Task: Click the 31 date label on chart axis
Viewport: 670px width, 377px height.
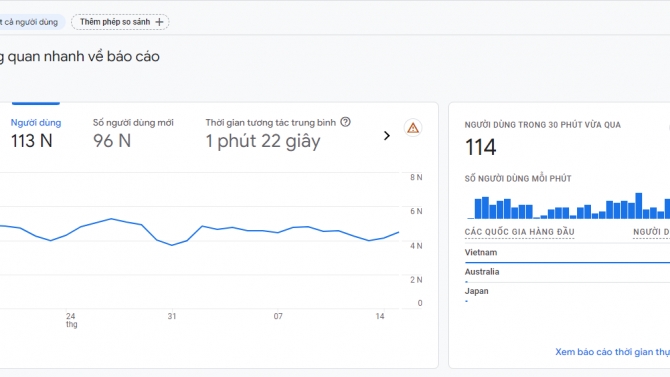Action: tap(172, 316)
